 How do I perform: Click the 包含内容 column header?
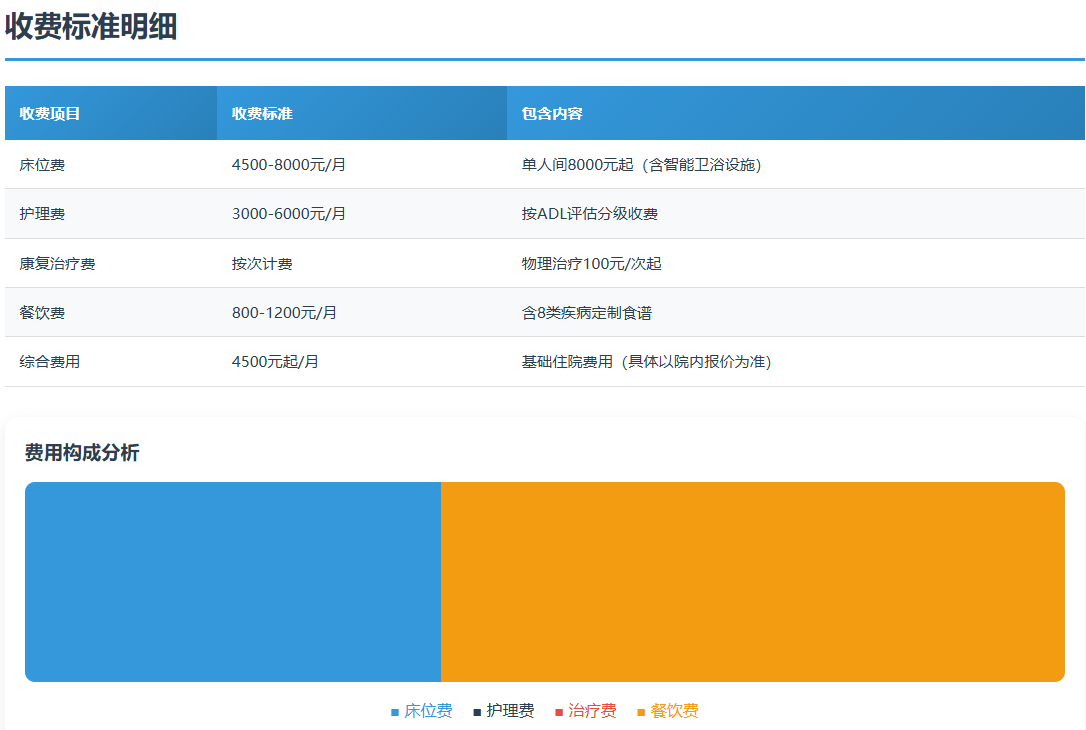pos(552,114)
